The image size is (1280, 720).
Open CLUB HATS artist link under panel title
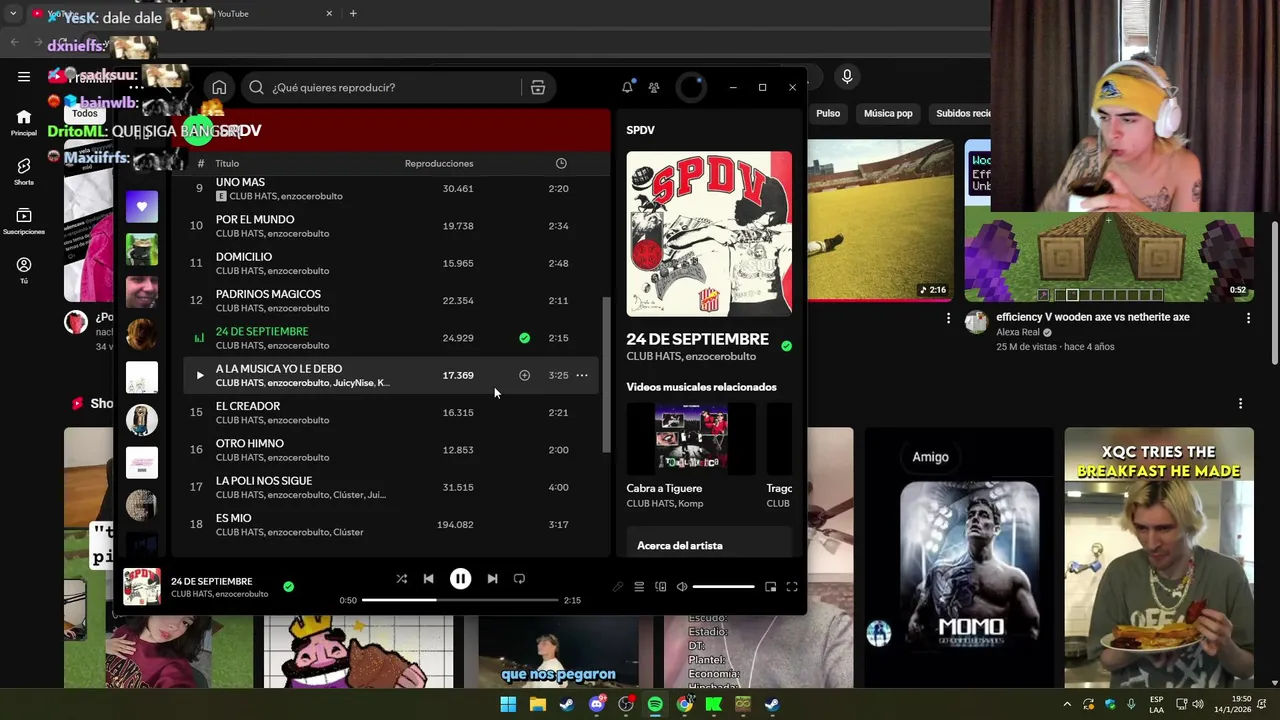point(650,356)
